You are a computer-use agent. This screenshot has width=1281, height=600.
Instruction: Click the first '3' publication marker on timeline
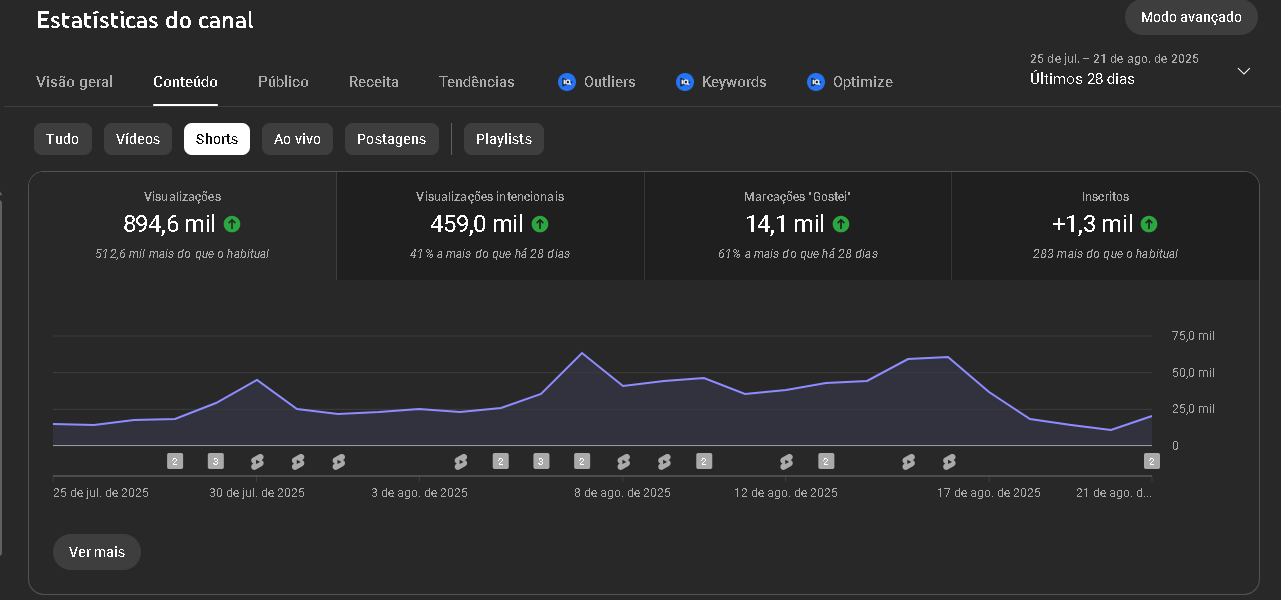pos(215,461)
